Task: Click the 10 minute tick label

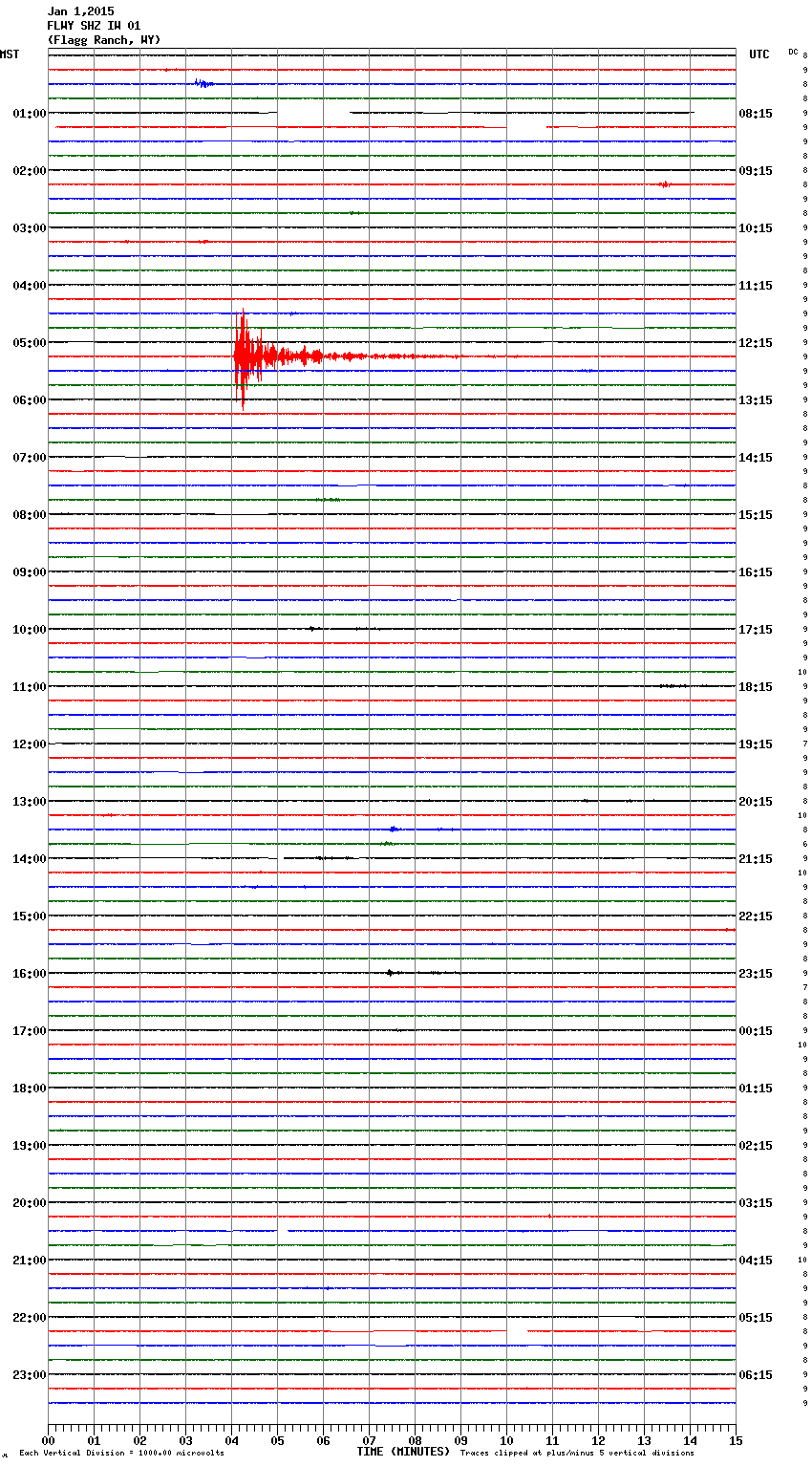Action: (506, 1440)
